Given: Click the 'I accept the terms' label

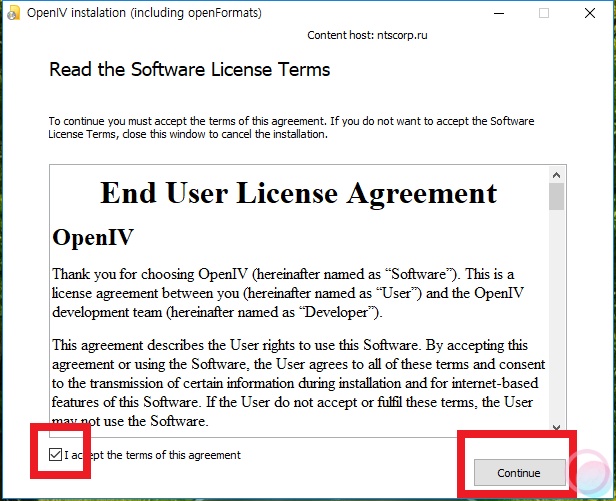Looking at the screenshot, I should [x=152, y=455].
